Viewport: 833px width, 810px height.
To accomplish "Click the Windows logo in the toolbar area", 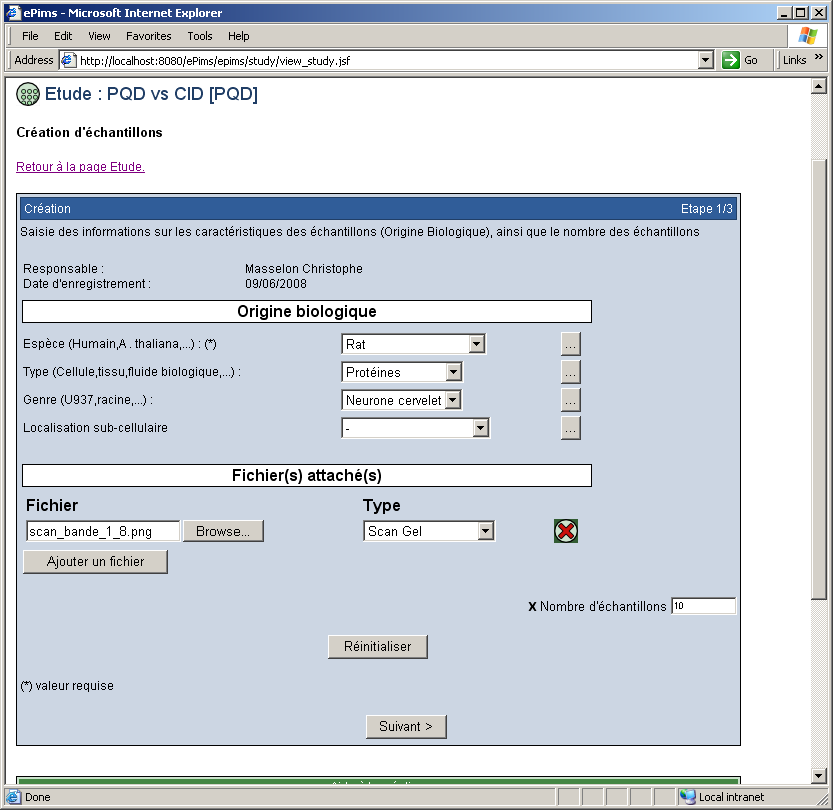I will click(806, 36).
